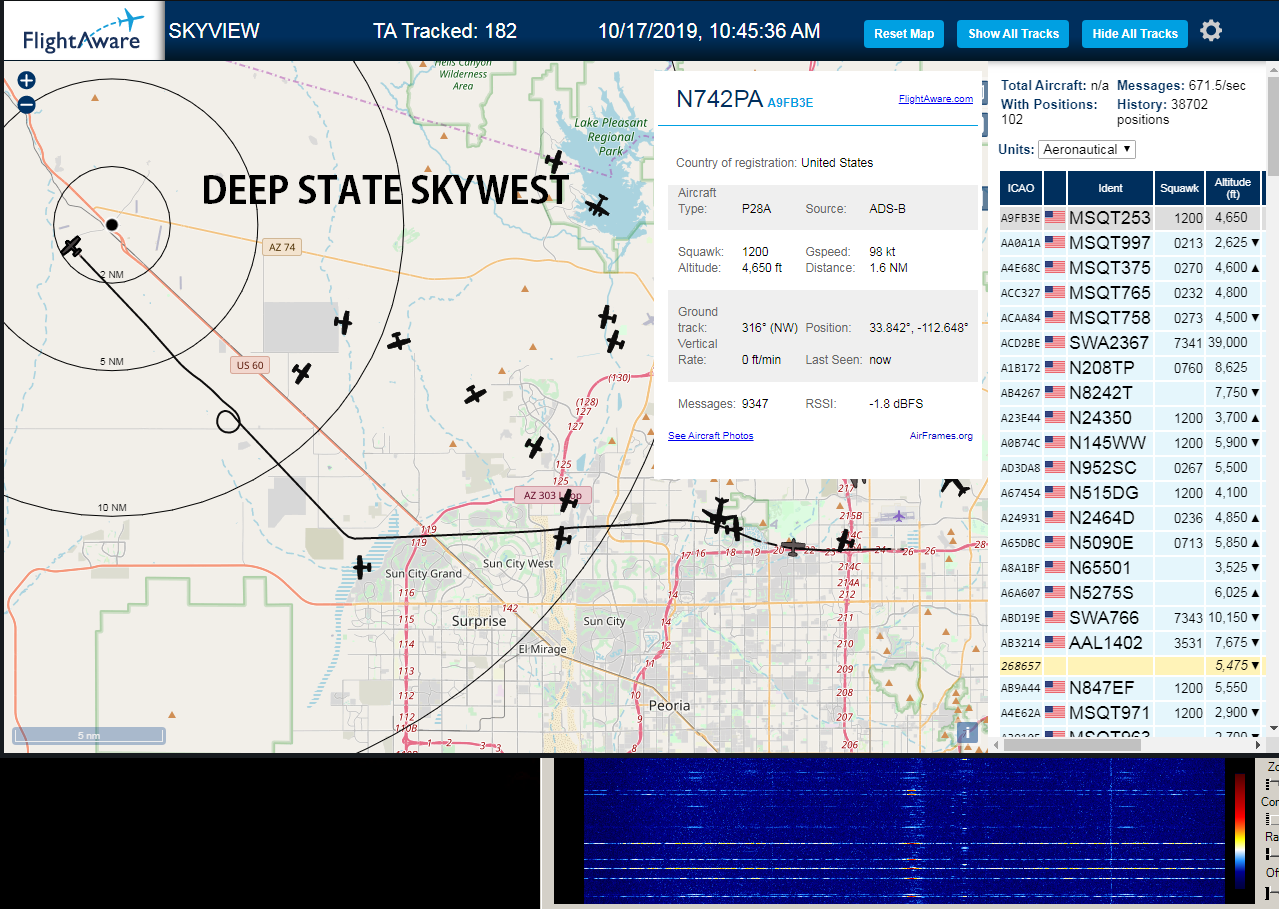1279x909 pixels.
Task: Select the aircraft icon on AZ 303 Loop label
Action: coord(569,499)
